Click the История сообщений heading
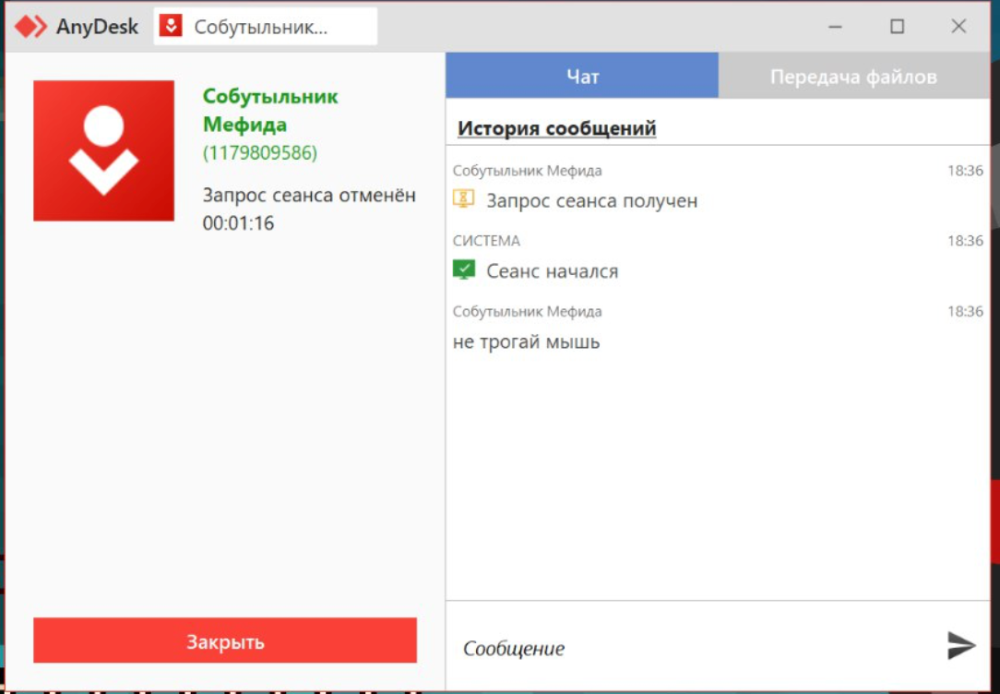Image resolution: width=1000 pixels, height=694 pixels. pos(557,128)
